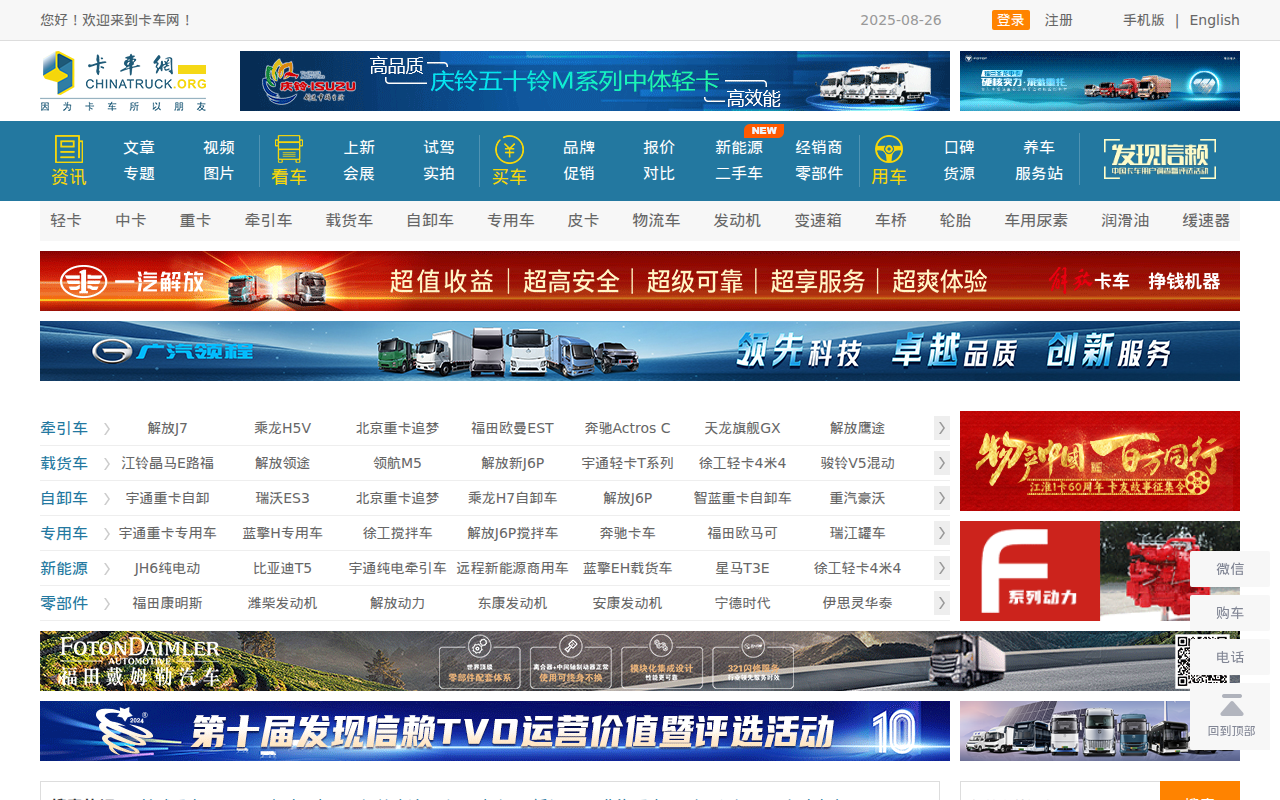Click the 二手车 menu item
Screen dimensions: 1280x800
tap(739, 173)
